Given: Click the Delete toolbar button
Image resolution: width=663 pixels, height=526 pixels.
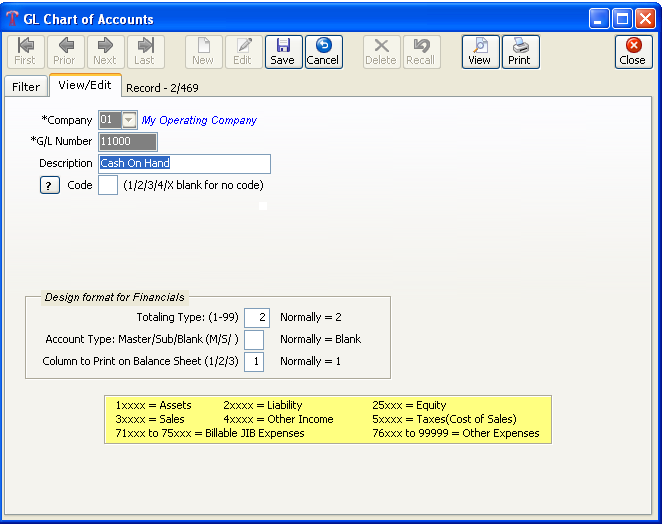Looking at the screenshot, I should 381,52.
